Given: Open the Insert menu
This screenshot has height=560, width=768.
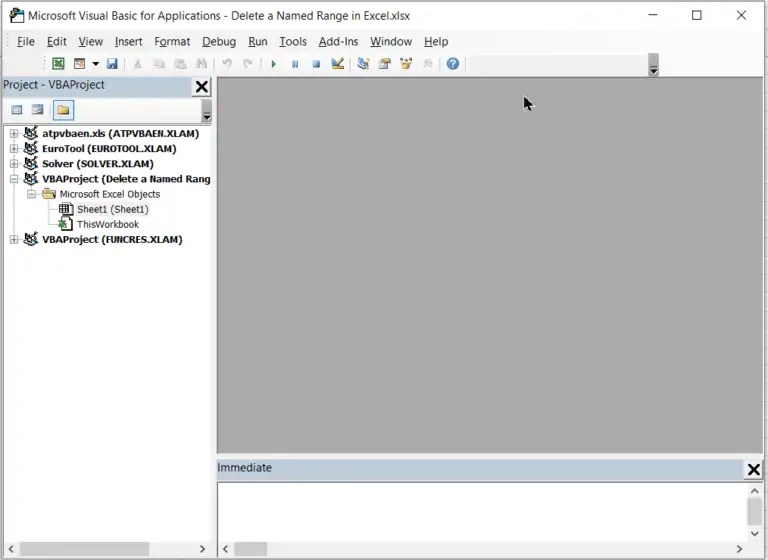Looking at the screenshot, I should coord(128,42).
